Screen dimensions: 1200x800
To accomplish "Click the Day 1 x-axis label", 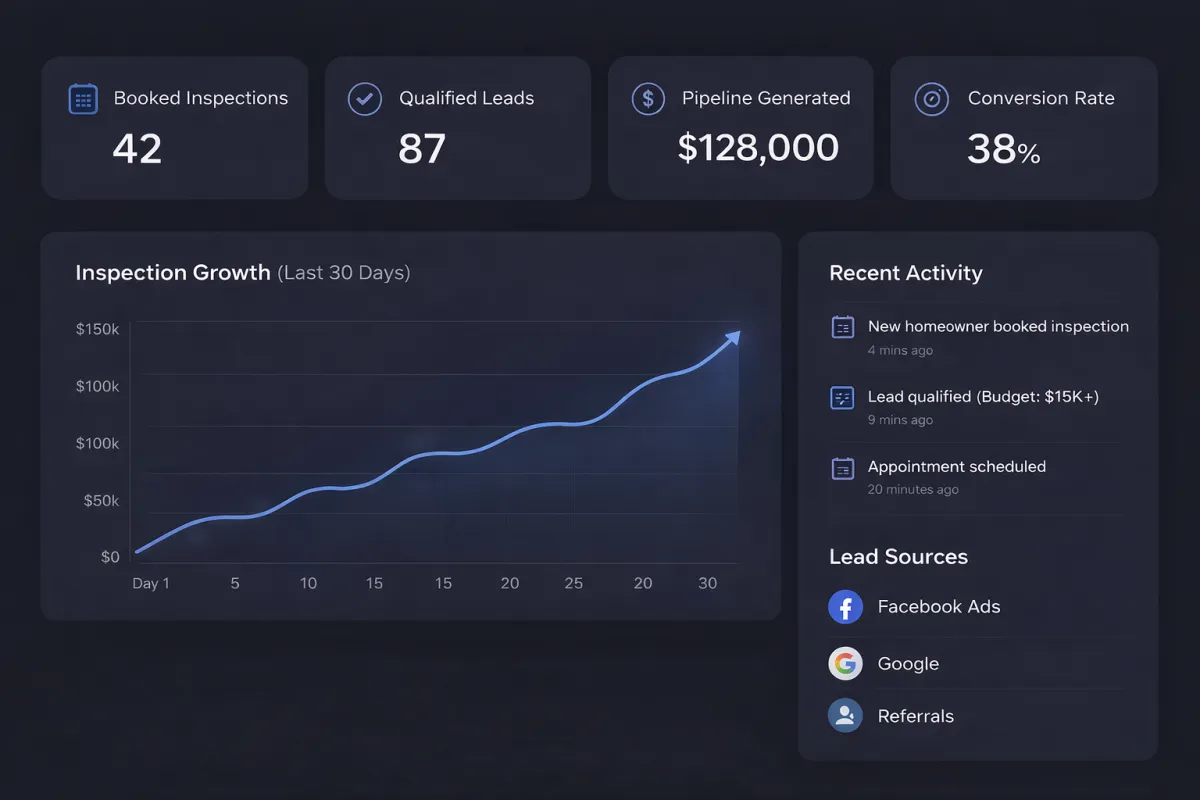I will pos(151,583).
